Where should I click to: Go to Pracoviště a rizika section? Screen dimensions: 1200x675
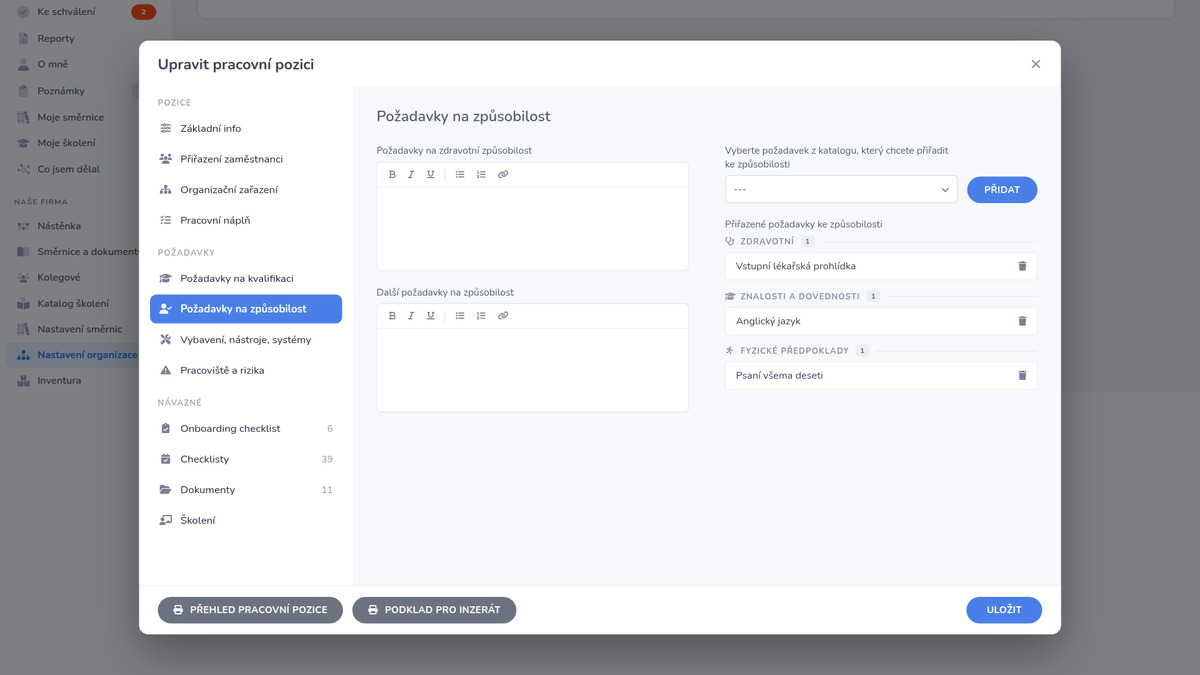246,370
